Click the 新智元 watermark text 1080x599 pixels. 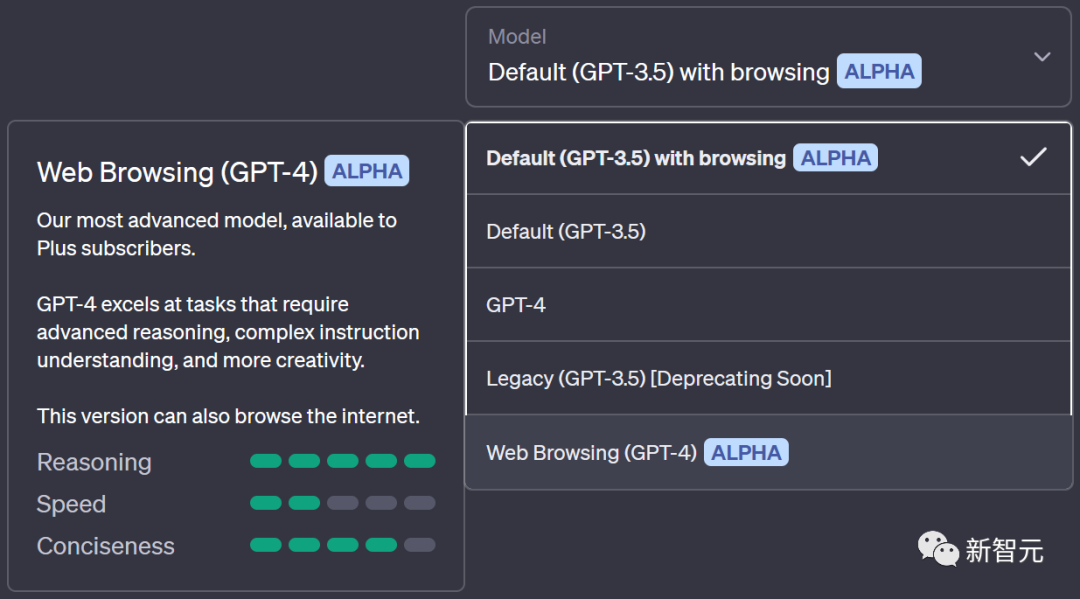tap(1004, 550)
